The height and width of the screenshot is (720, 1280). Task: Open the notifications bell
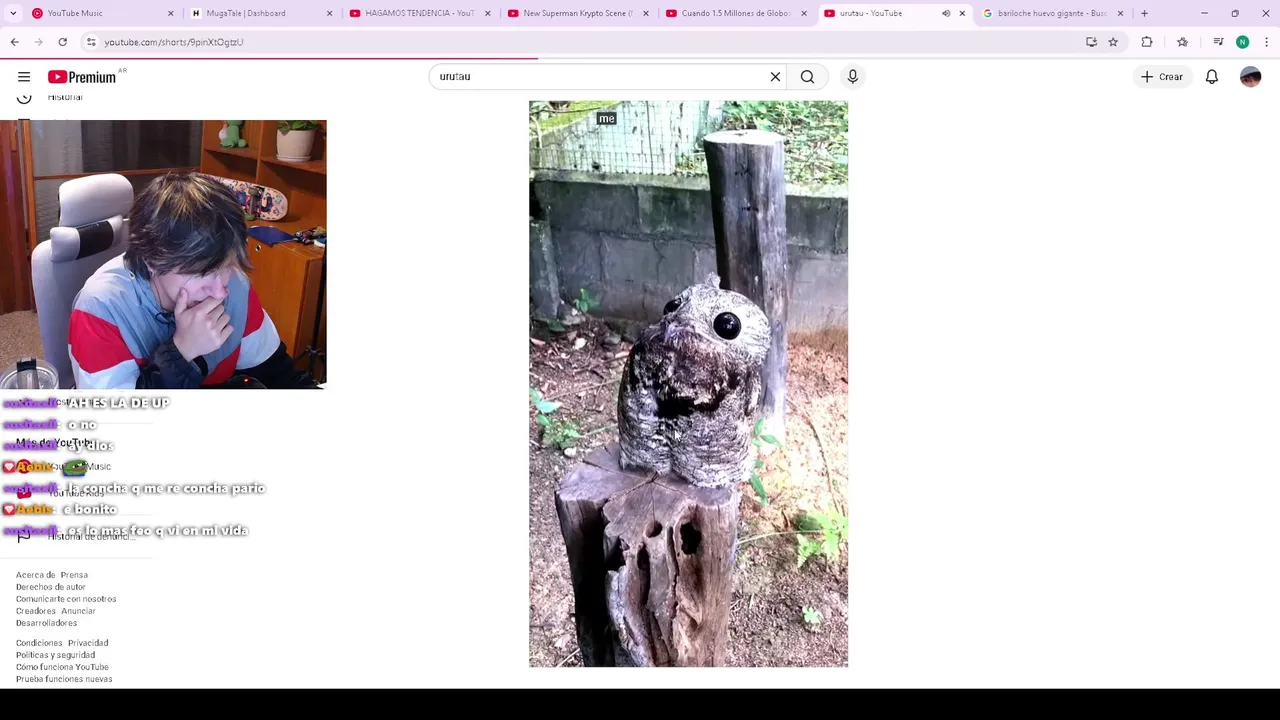pyautogui.click(x=1211, y=77)
